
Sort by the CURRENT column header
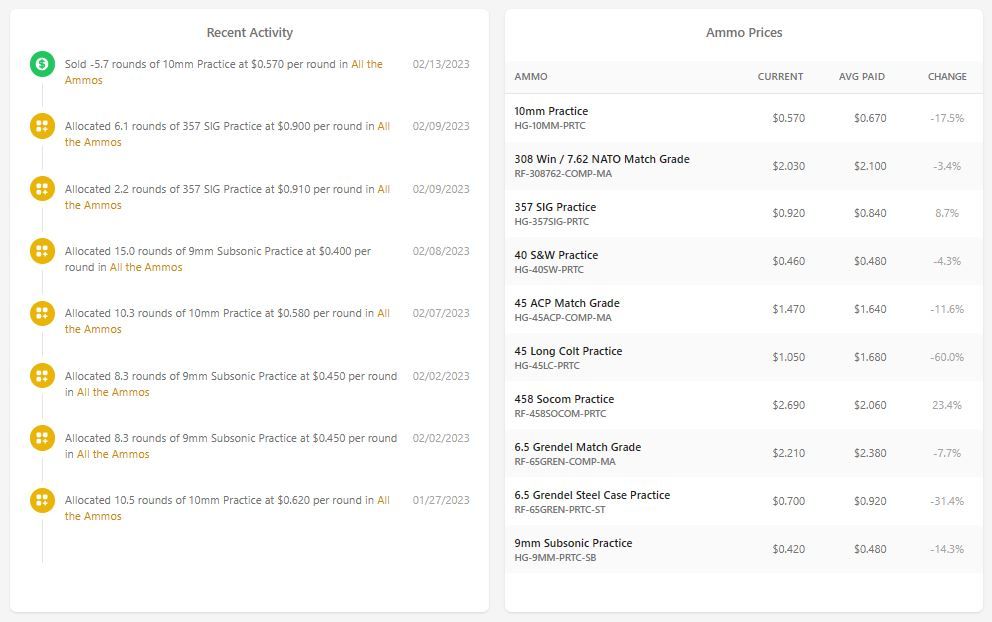pyautogui.click(x=780, y=77)
